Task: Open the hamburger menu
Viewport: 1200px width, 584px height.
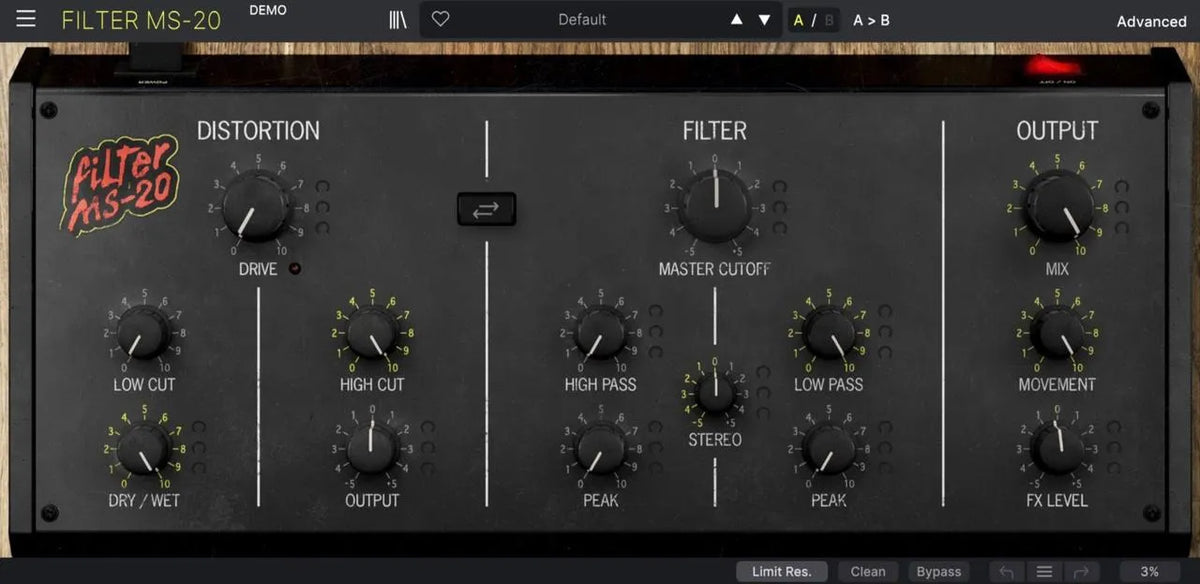Action: click(25, 18)
